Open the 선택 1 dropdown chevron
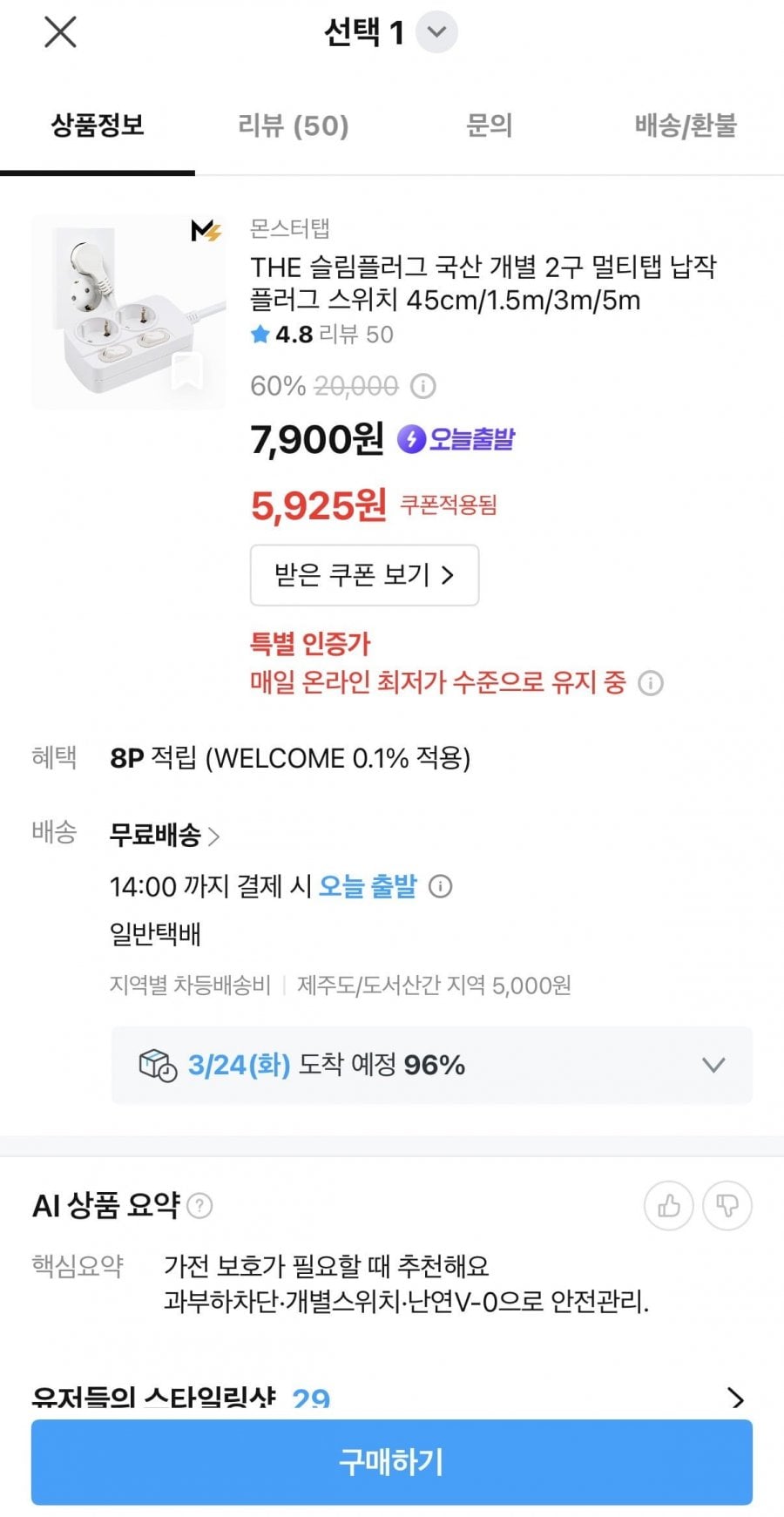The width and height of the screenshot is (784, 1517). click(x=436, y=32)
